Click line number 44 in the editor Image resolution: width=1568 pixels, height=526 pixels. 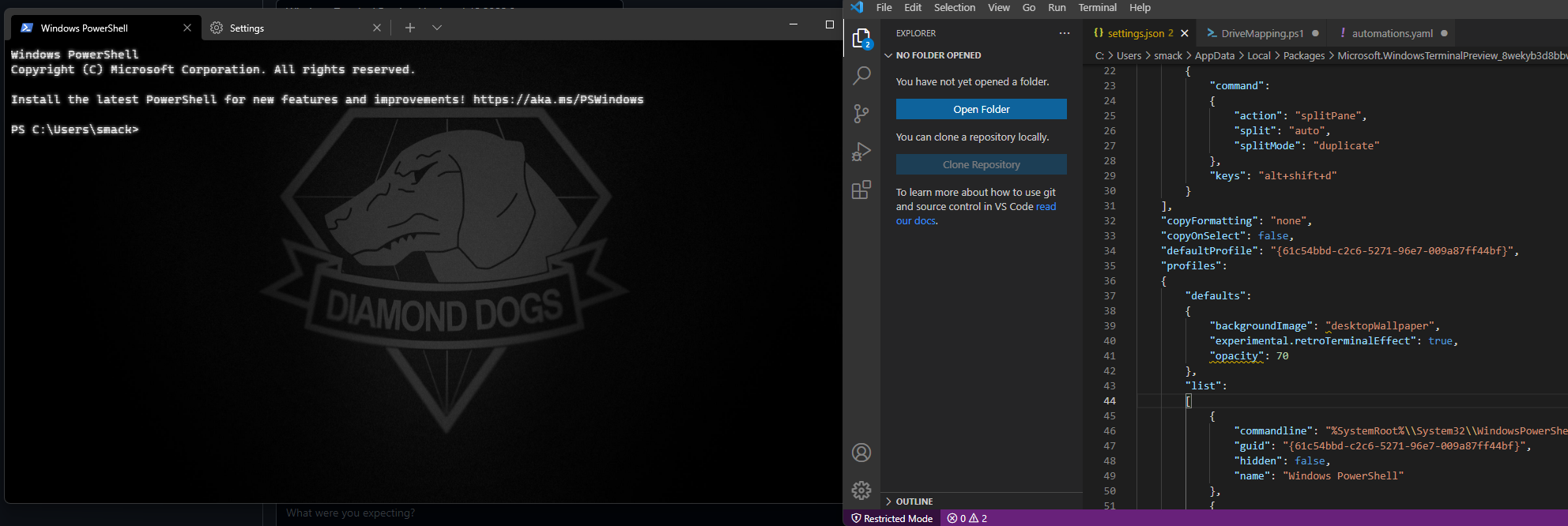[1110, 401]
